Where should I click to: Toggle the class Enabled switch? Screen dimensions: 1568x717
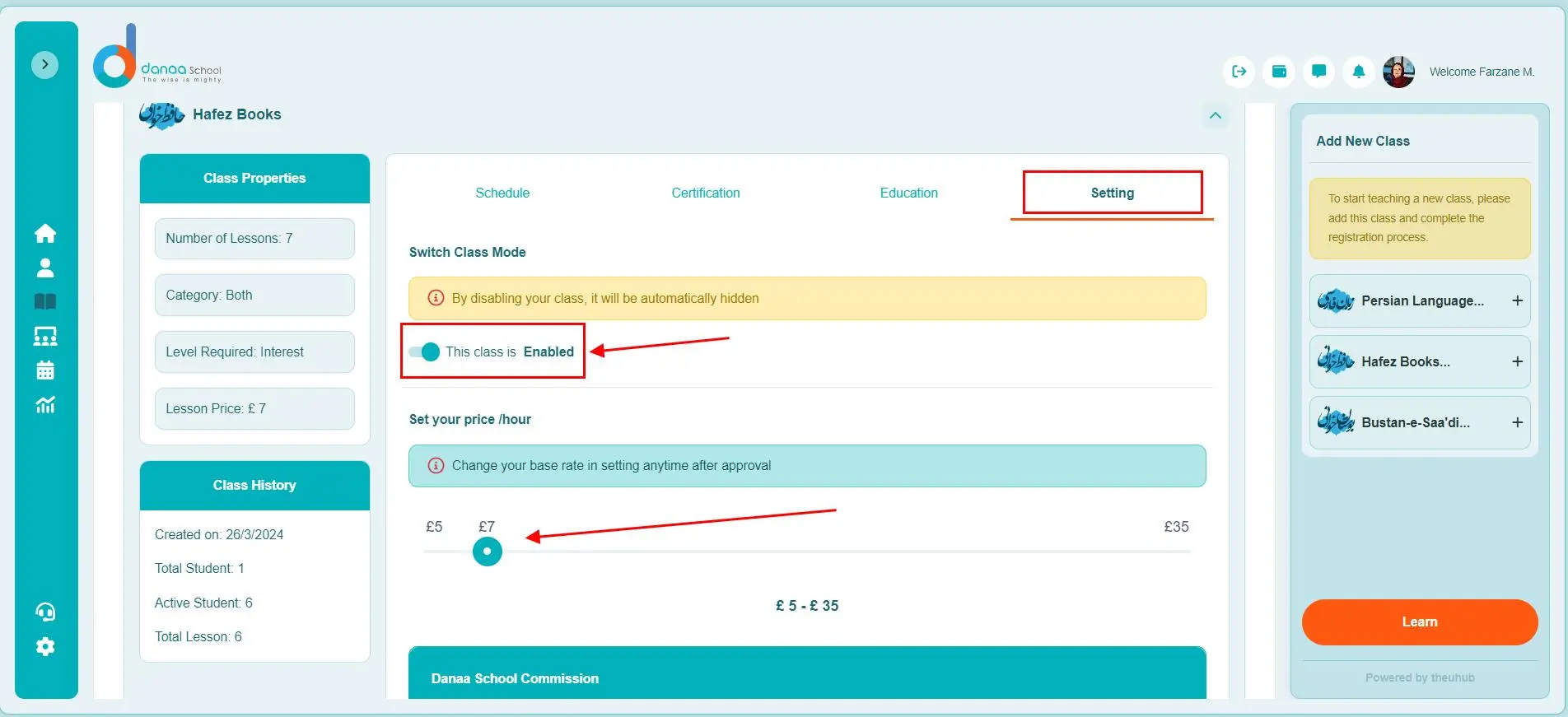[425, 352]
